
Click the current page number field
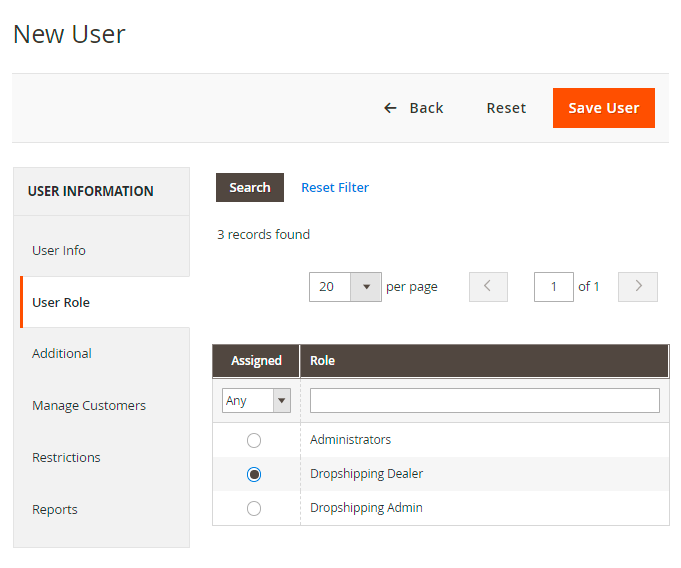553,287
